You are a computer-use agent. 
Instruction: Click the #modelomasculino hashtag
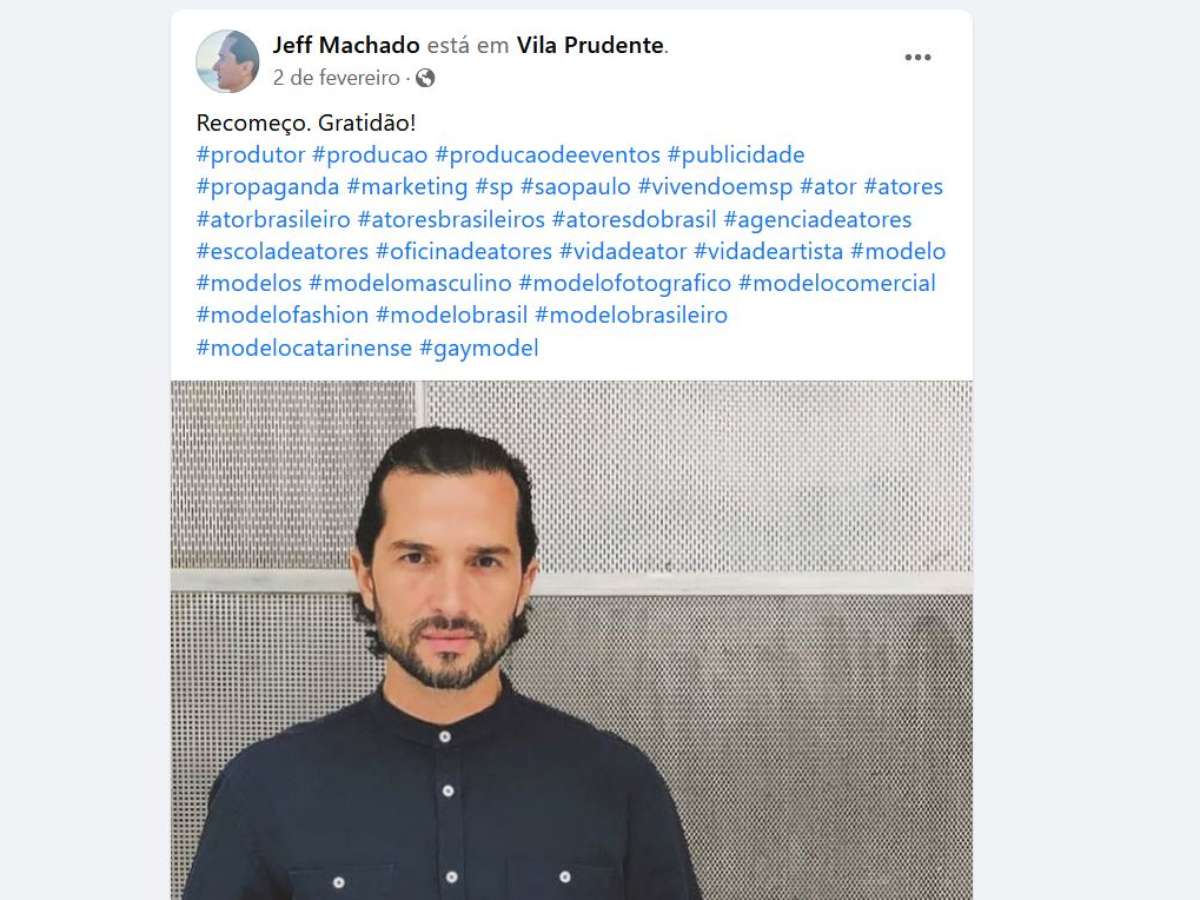pos(410,283)
